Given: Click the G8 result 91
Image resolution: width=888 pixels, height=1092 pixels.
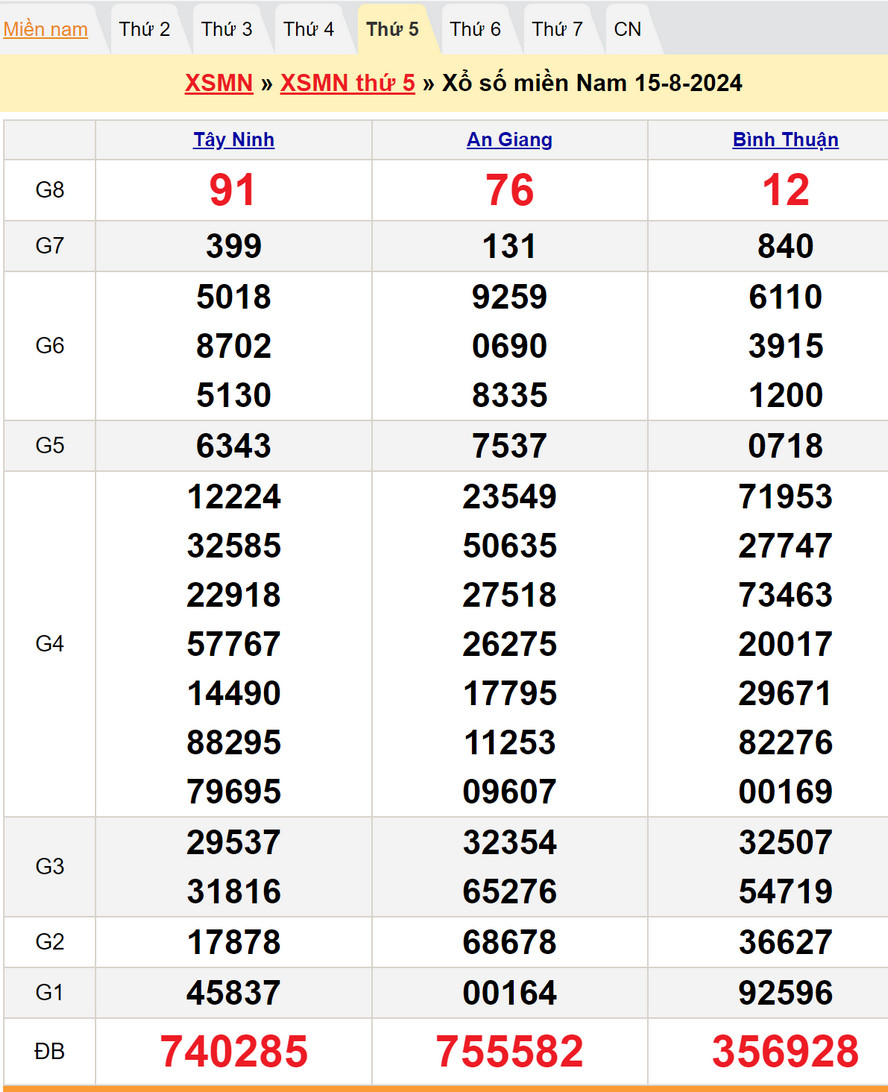Looking at the screenshot, I should click(233, 190).
